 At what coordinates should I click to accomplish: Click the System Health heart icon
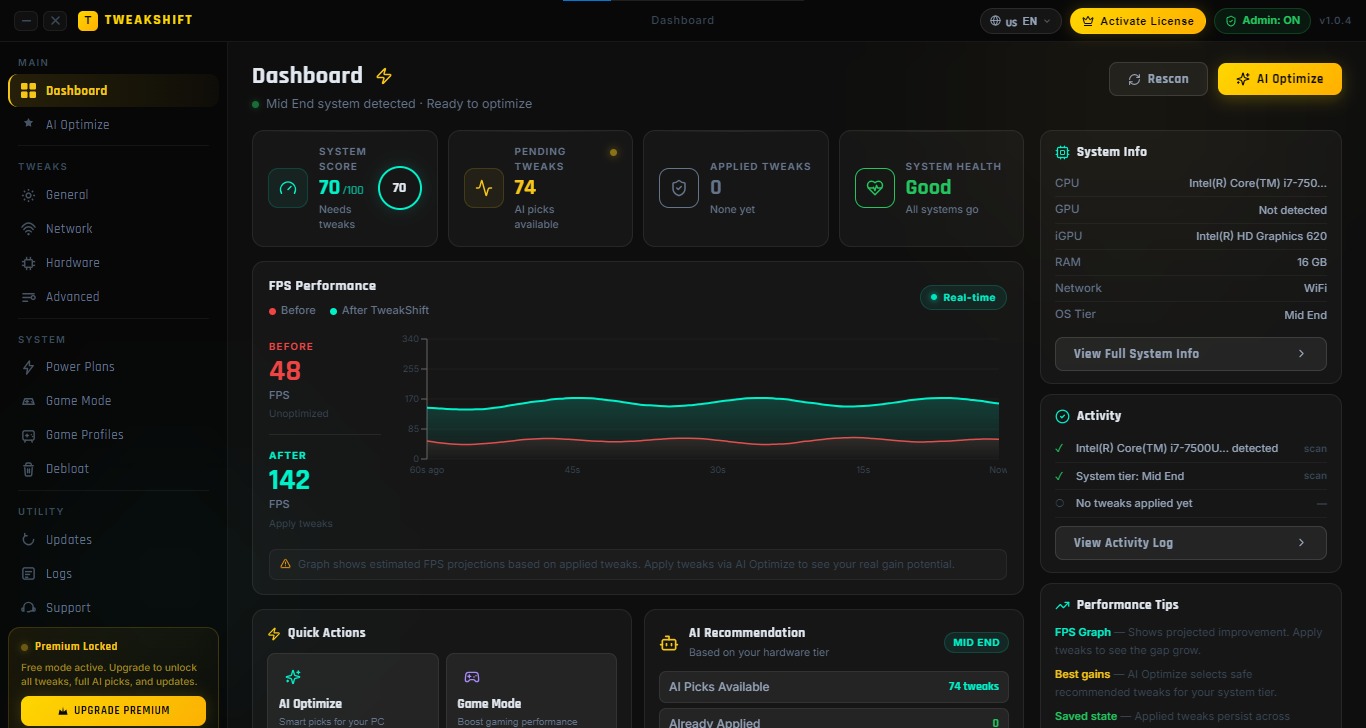(875, 188)
